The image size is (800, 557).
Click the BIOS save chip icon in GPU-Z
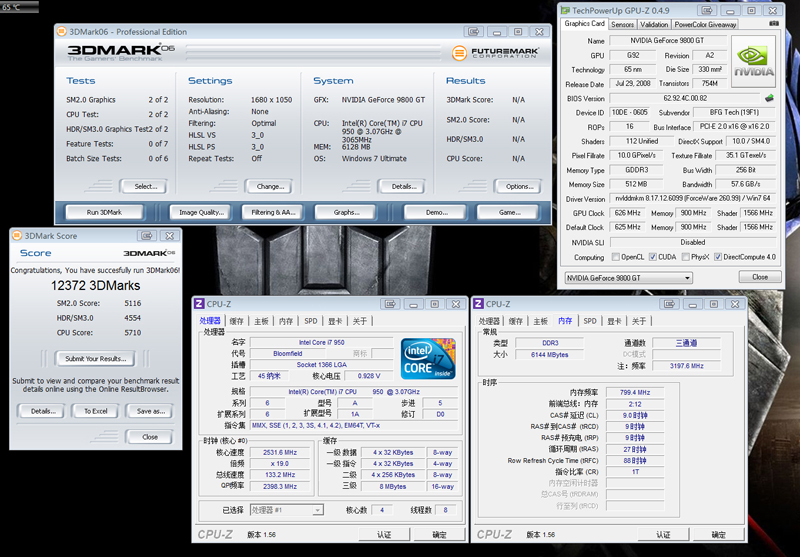tap(769, 98)
